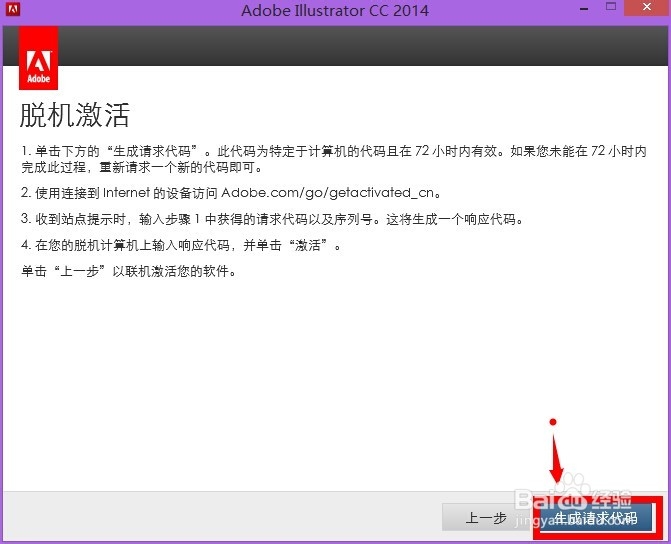
Task: Click step 3 text about 序列号
Action: 272,219
